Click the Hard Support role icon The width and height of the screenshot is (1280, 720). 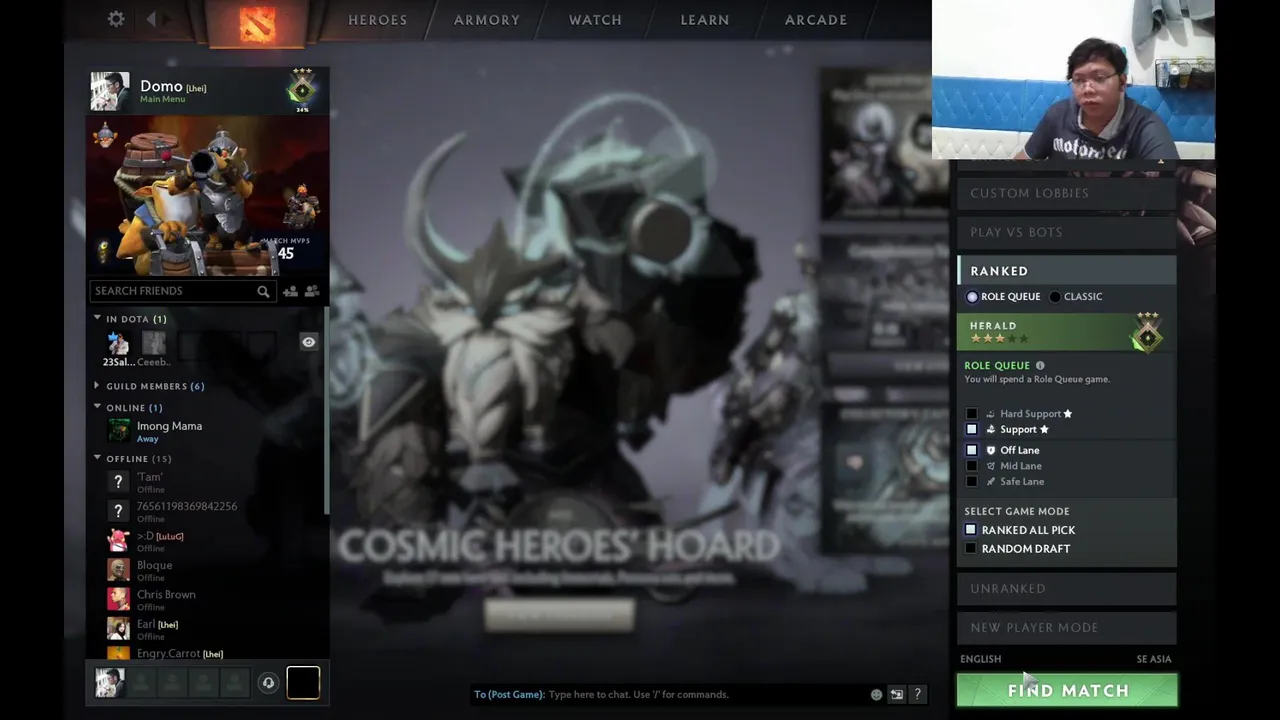(991, 414)
